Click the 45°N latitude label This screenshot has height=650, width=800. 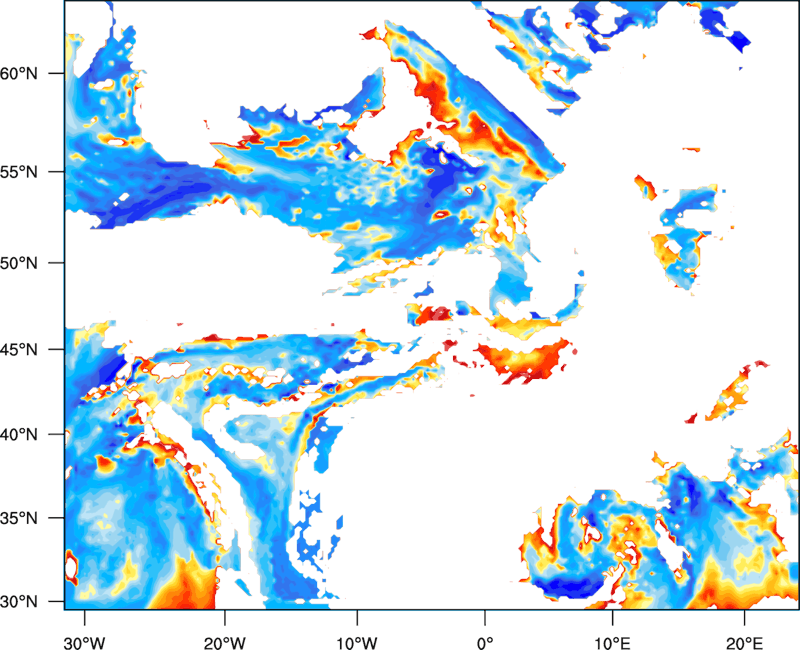click(x=19, y=350)
